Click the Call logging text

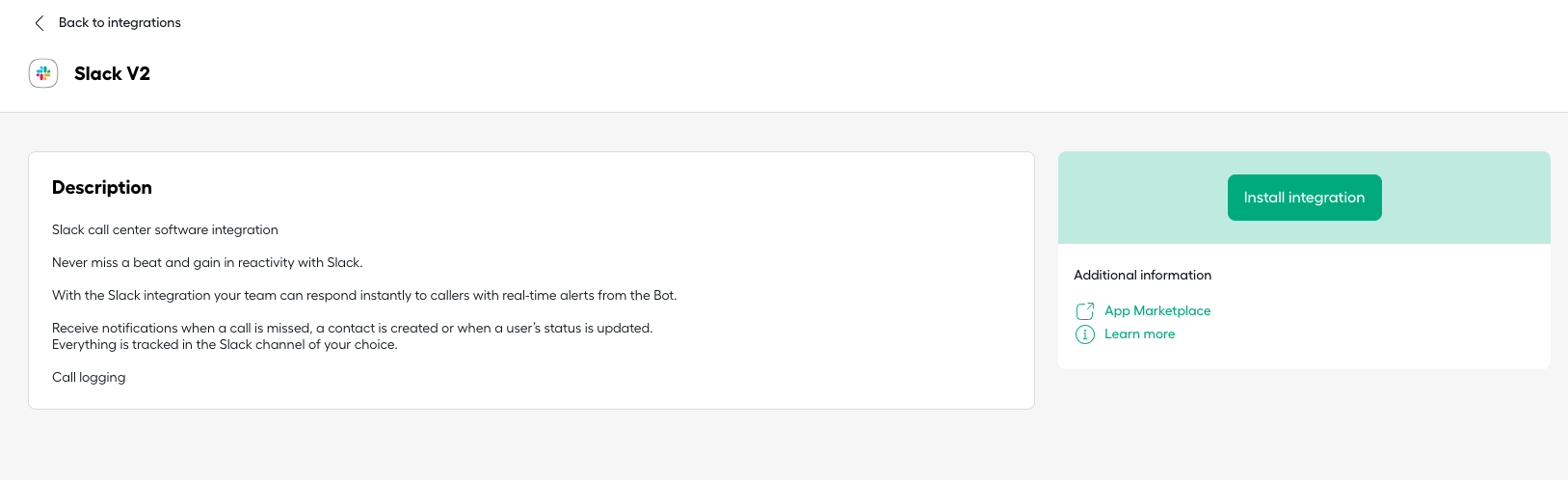click(89, 377)
